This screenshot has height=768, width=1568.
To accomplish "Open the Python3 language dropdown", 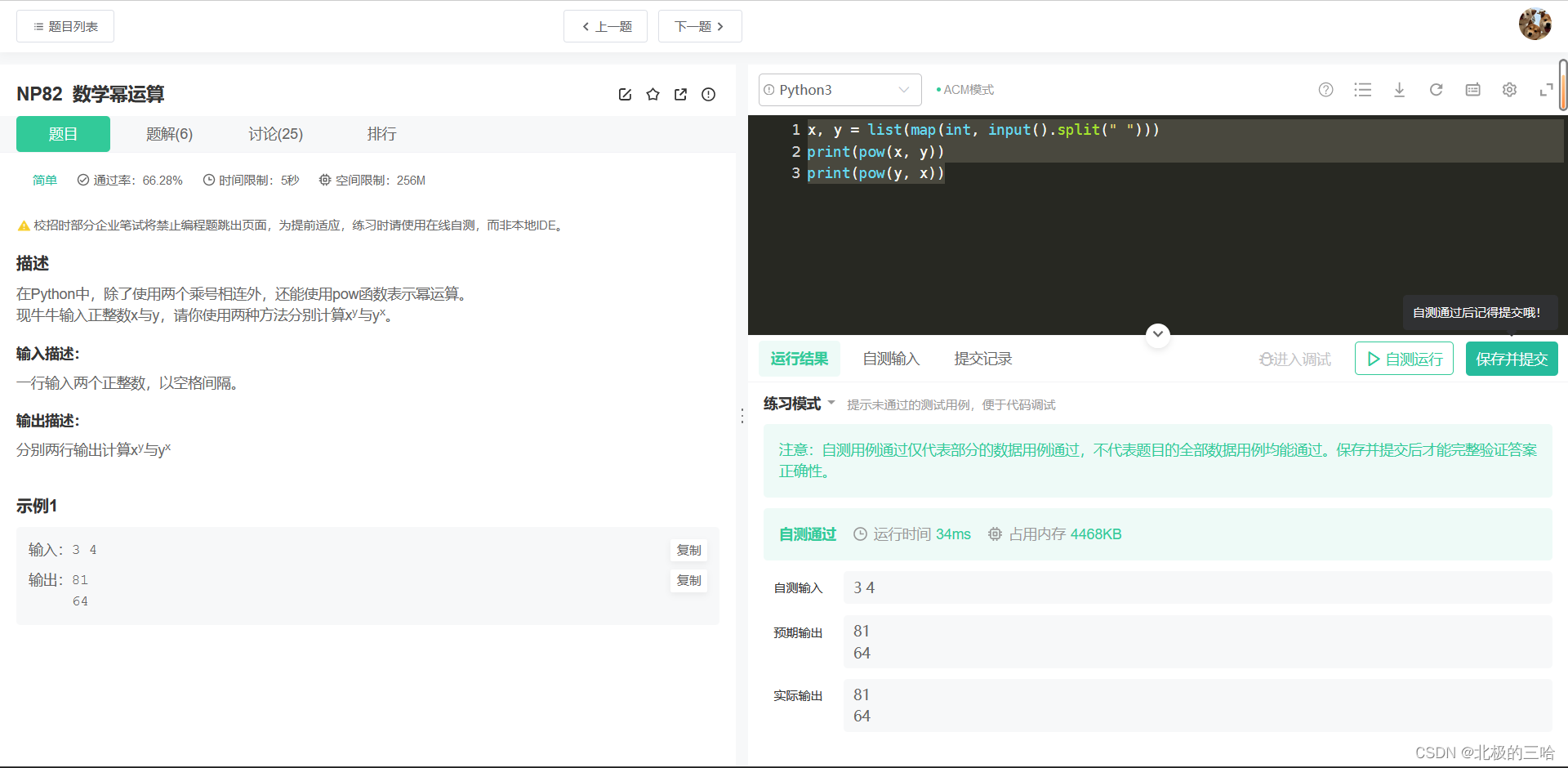I will click(x=840, y=90).
